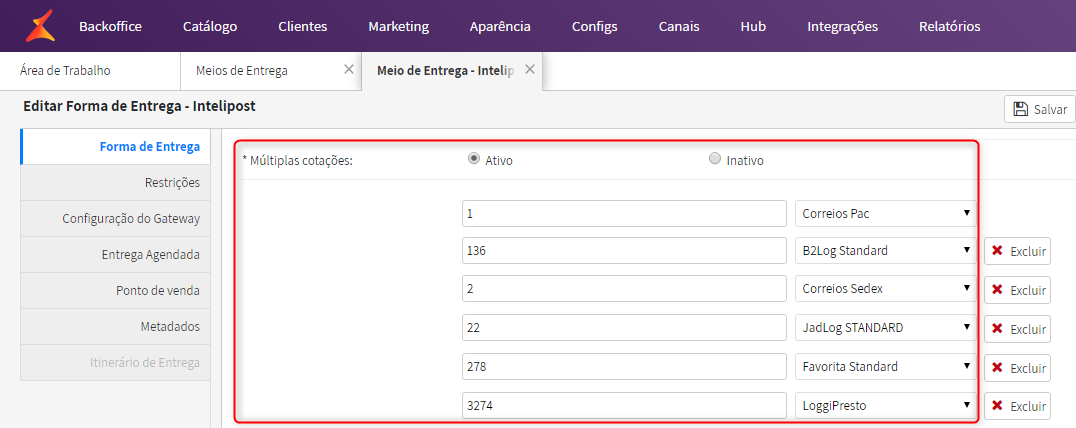1076x428 pixels.
Task: Open the Relatórios menu
Action: click(x=950, y=27)
